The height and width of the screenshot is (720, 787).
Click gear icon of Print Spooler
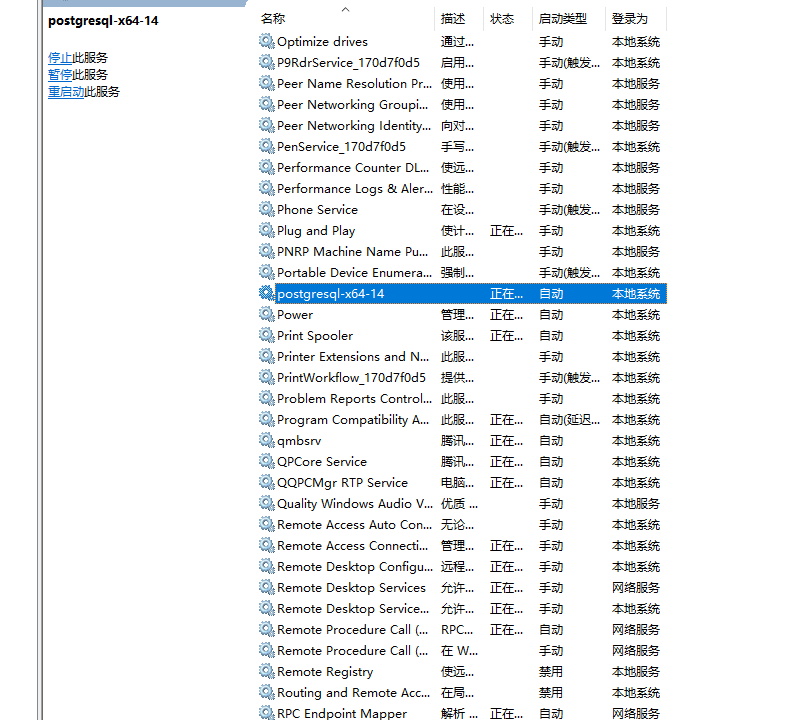[267, 335]
